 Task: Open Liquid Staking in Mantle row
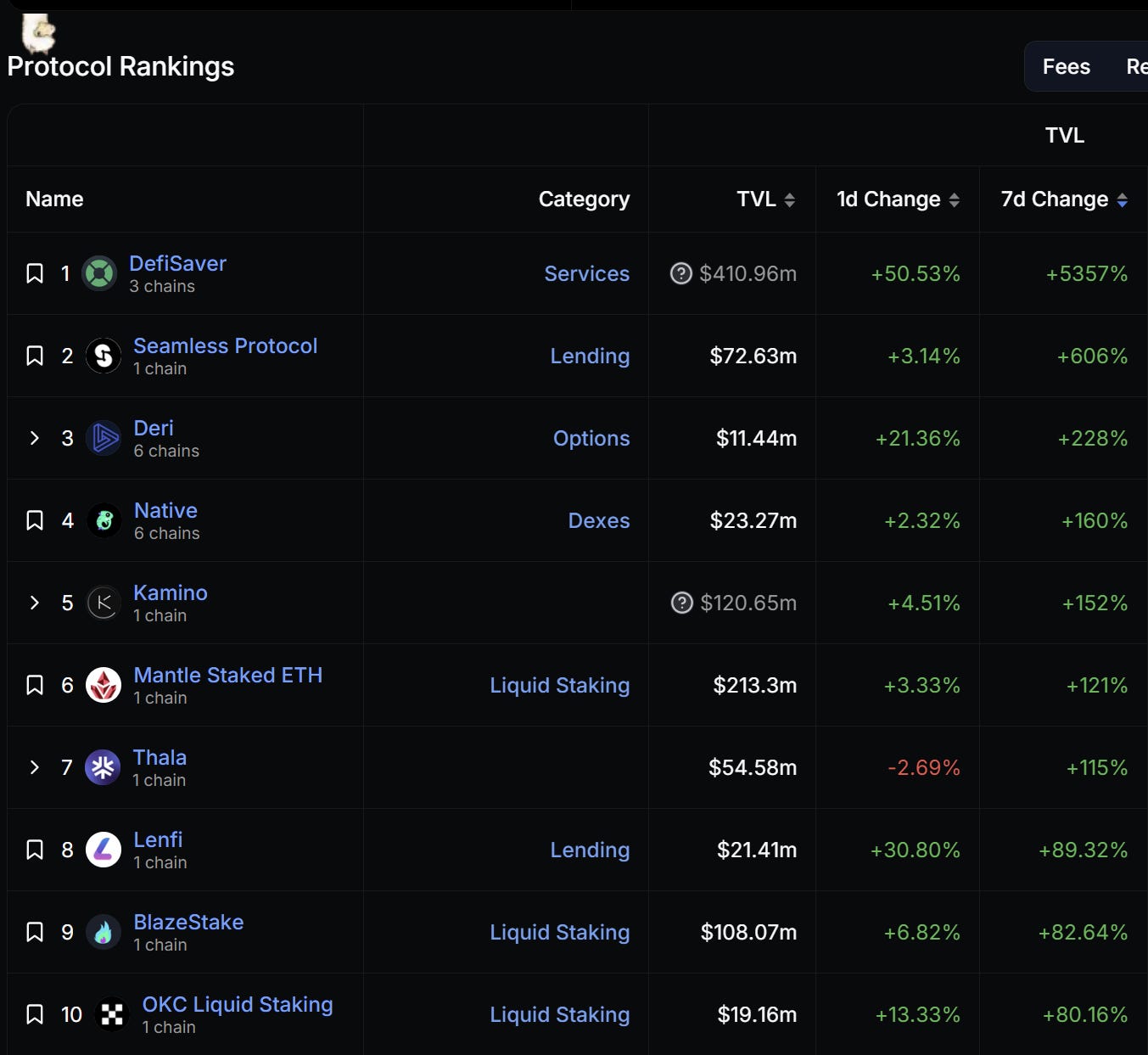[x=560, y=685]
